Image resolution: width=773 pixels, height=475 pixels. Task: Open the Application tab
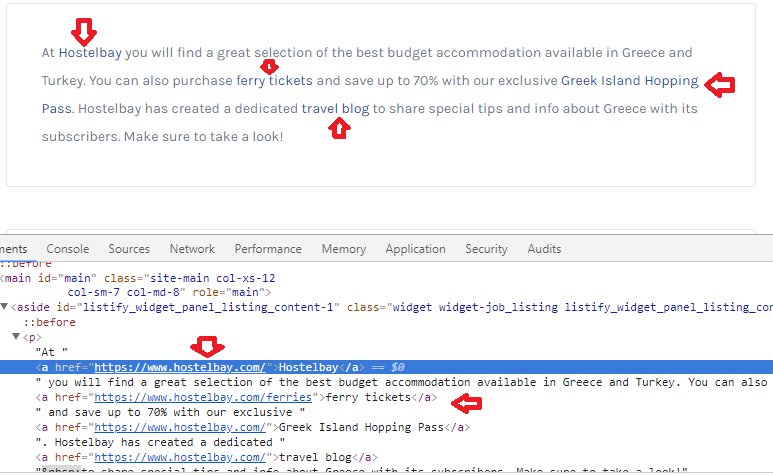point(415,249)
